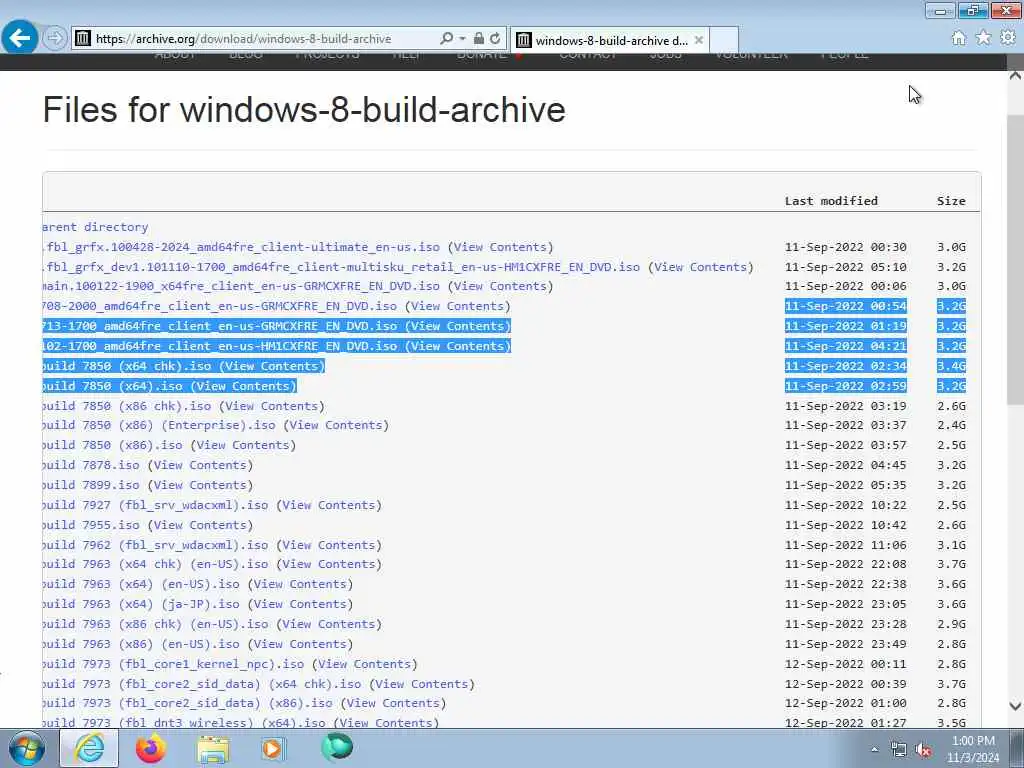View Contents of build 7899.iso
Image resolution: width=1024 pixels, height=768 pixels.
click(200, 485)
